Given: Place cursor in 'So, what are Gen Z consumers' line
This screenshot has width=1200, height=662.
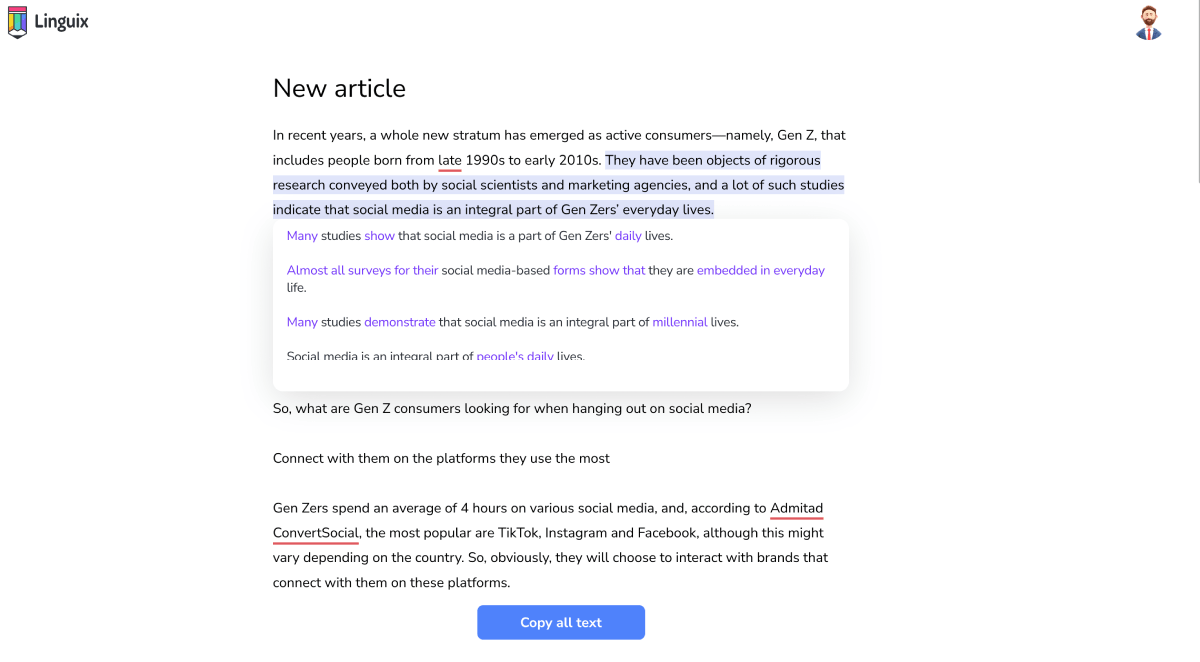Looking at the screenshot, I should point(511,408).
